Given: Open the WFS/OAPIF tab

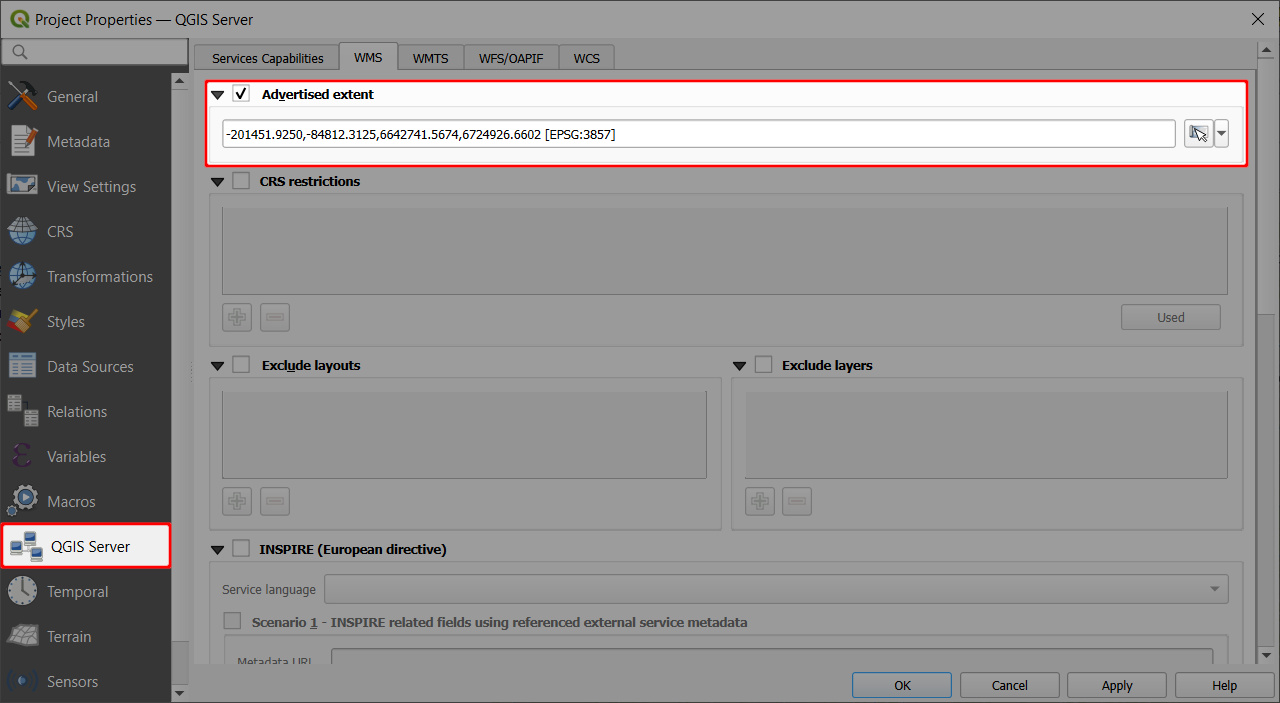Looking at the screenshot, I should click(511, 58).
